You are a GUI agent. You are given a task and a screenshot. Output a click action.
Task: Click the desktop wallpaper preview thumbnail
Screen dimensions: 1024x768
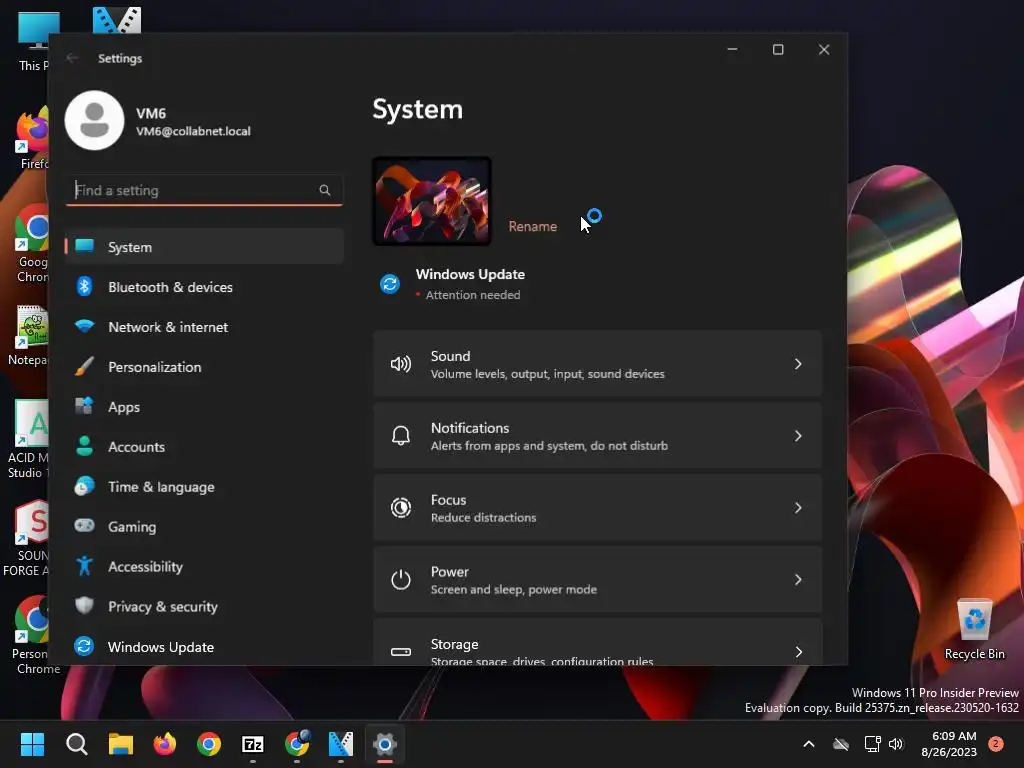point(432,201)
